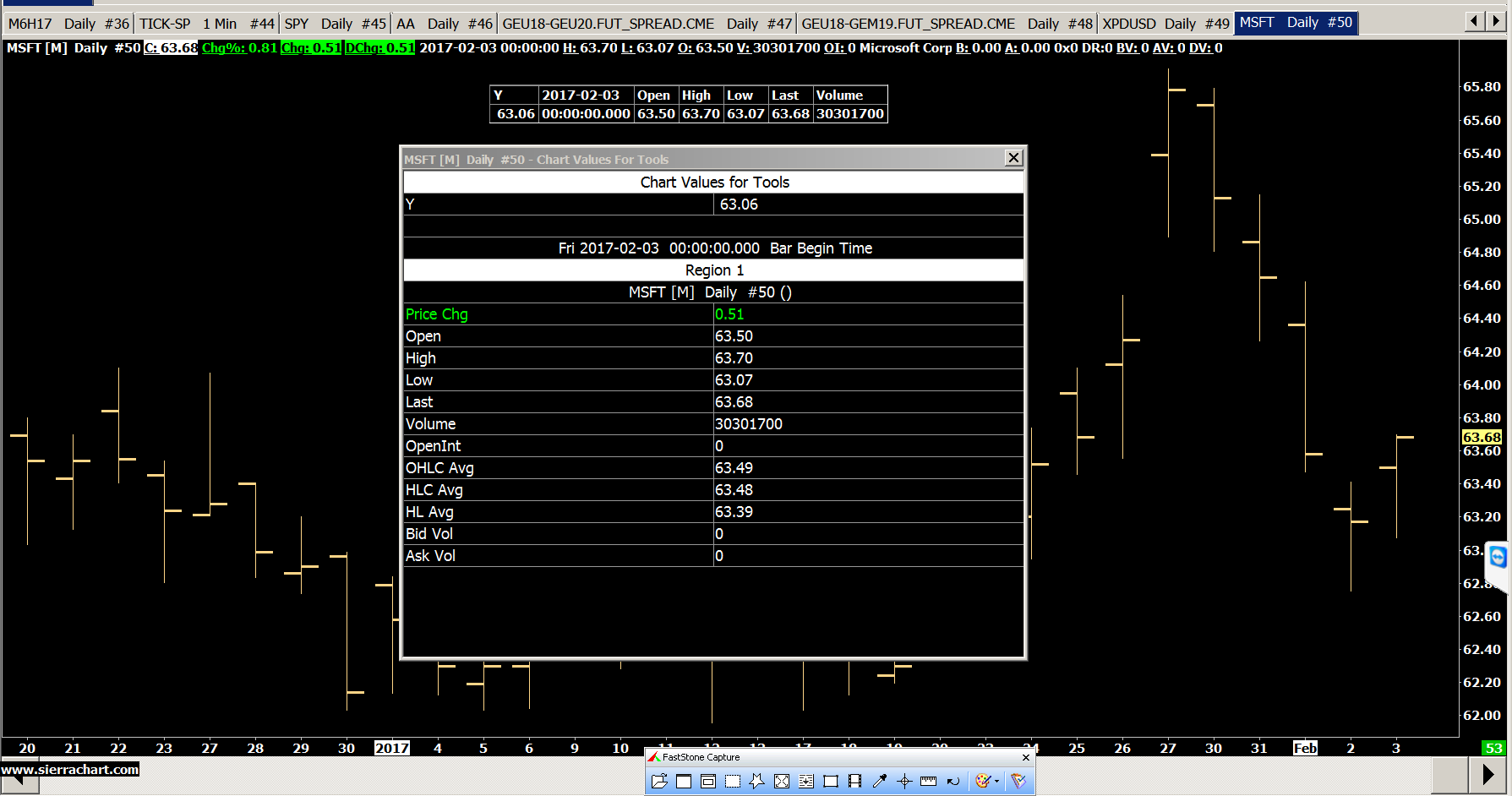Select the High row in Chart Values
This screenshot has height=796, width=1512.
pos(713,358)
